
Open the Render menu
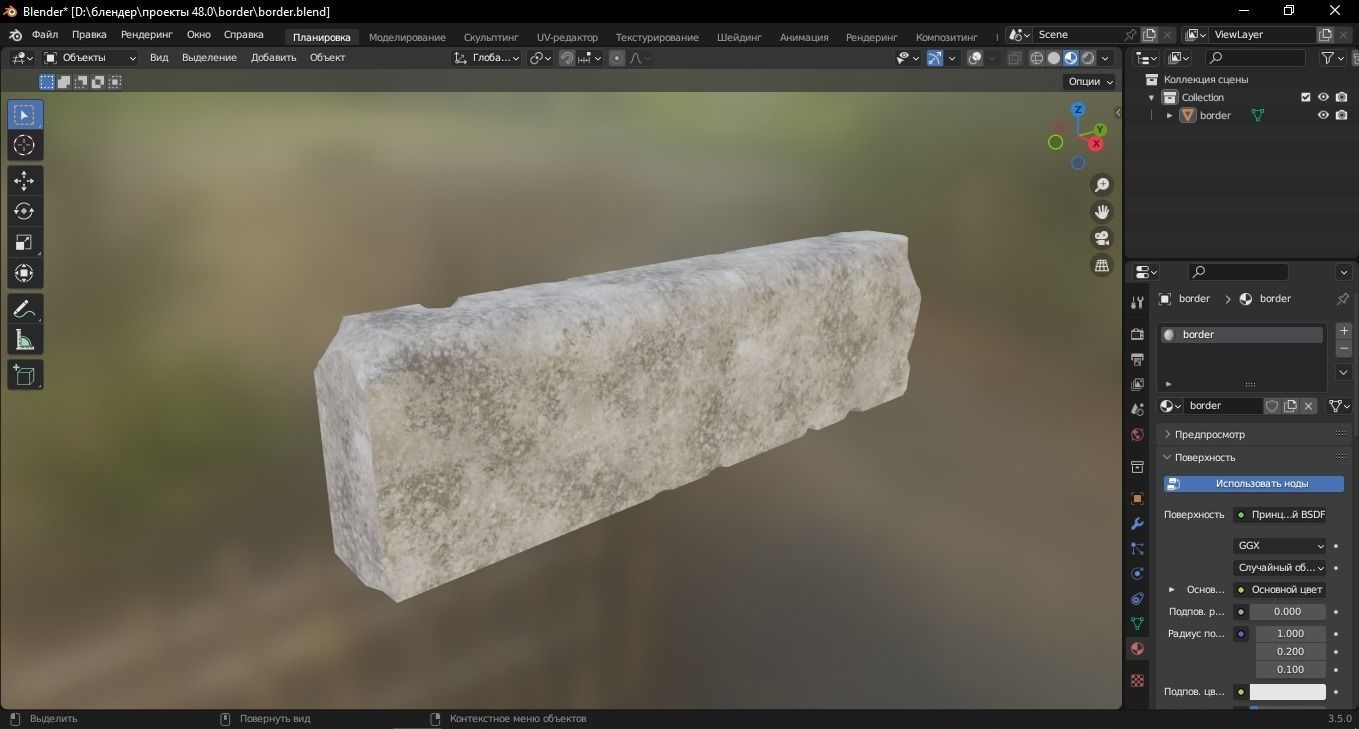[147, 35]
